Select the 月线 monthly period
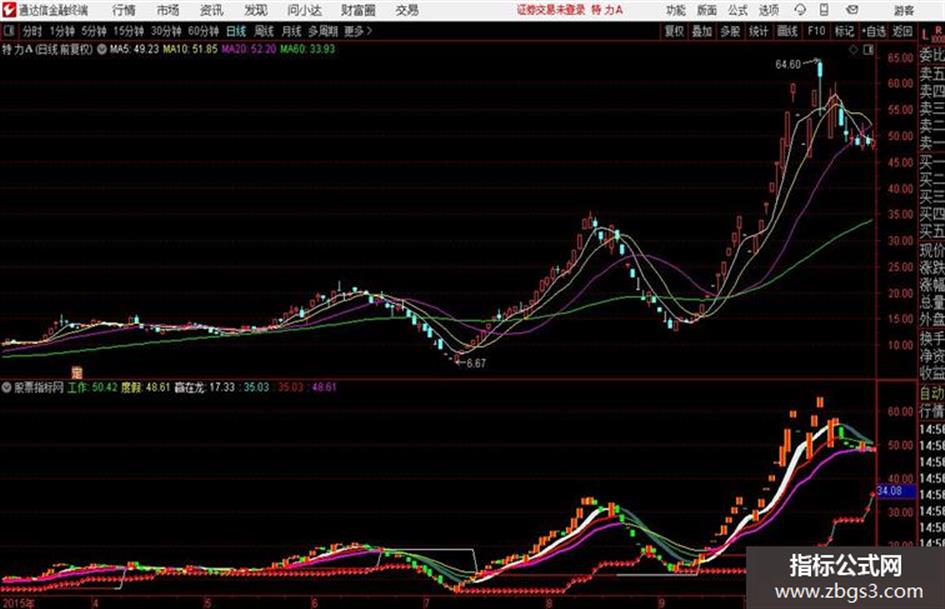 point(292,31)
